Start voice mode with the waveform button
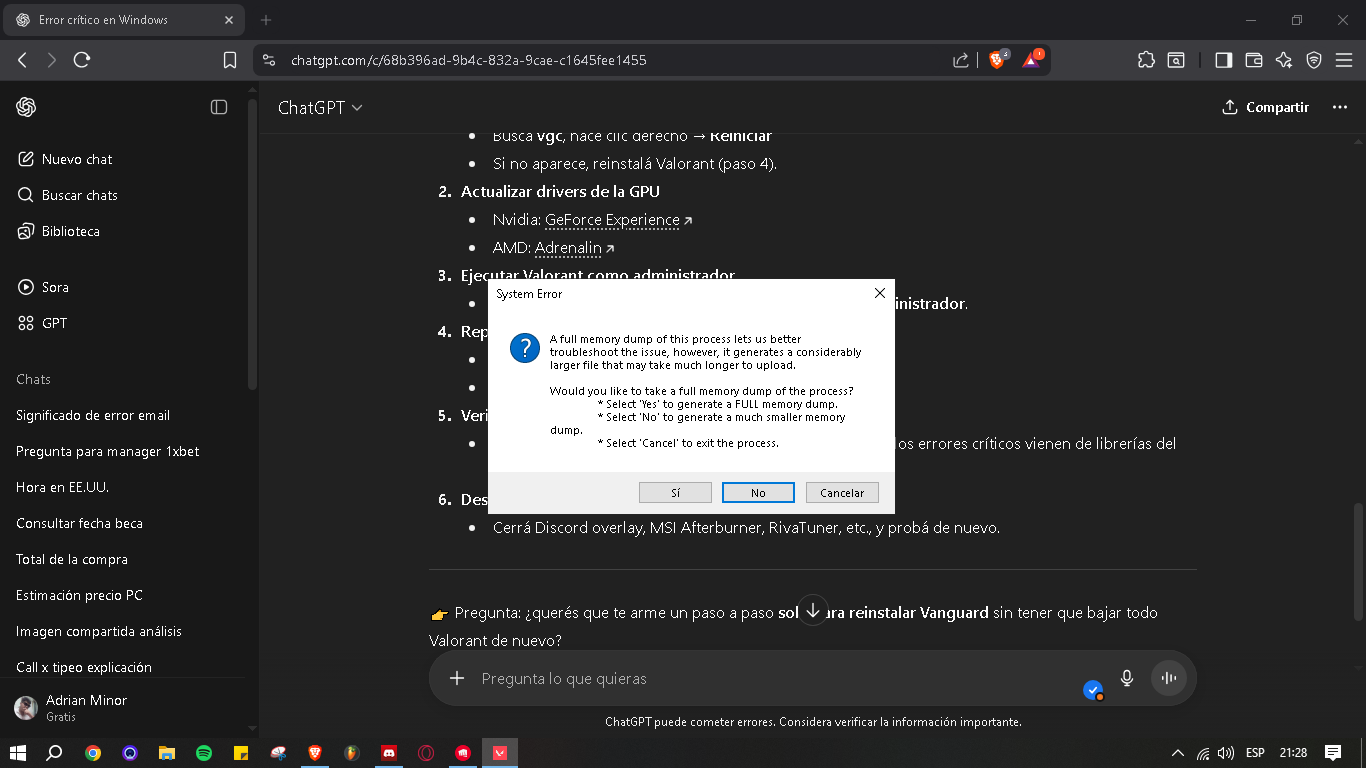The height and width of the screenshot is (768, 1366). coord(1168,678)
